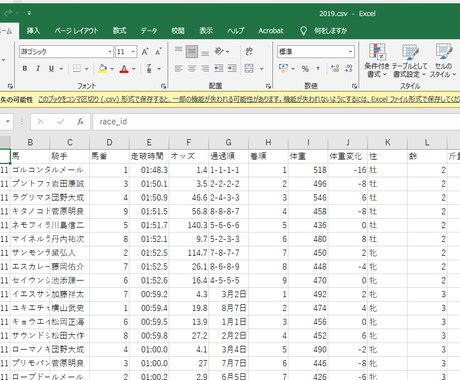The image size is (460, 380).
Task: Decrease font size with smaller A
Action: pos(158,52)
